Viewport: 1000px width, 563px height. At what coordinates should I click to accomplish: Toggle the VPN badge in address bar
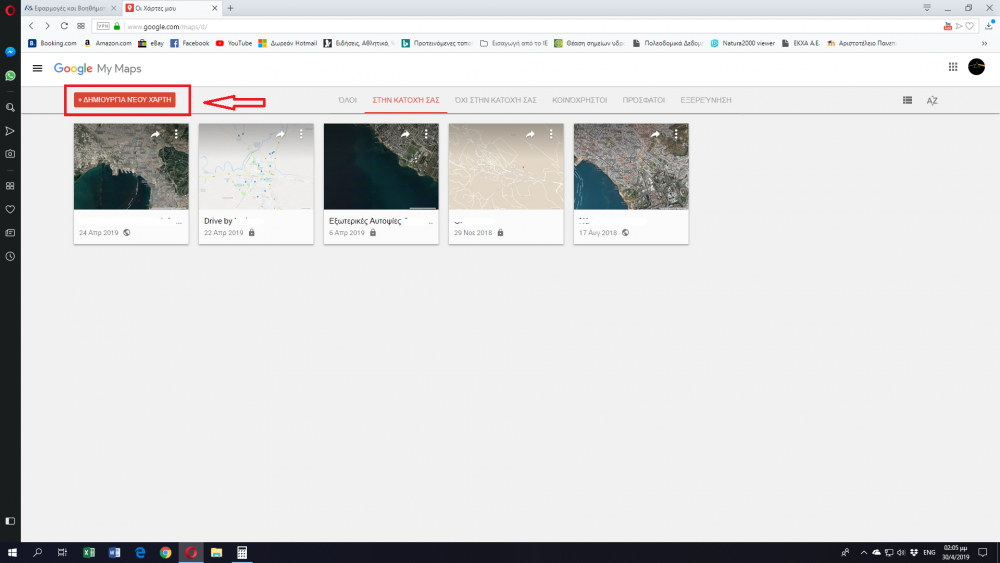coord(103,26)
